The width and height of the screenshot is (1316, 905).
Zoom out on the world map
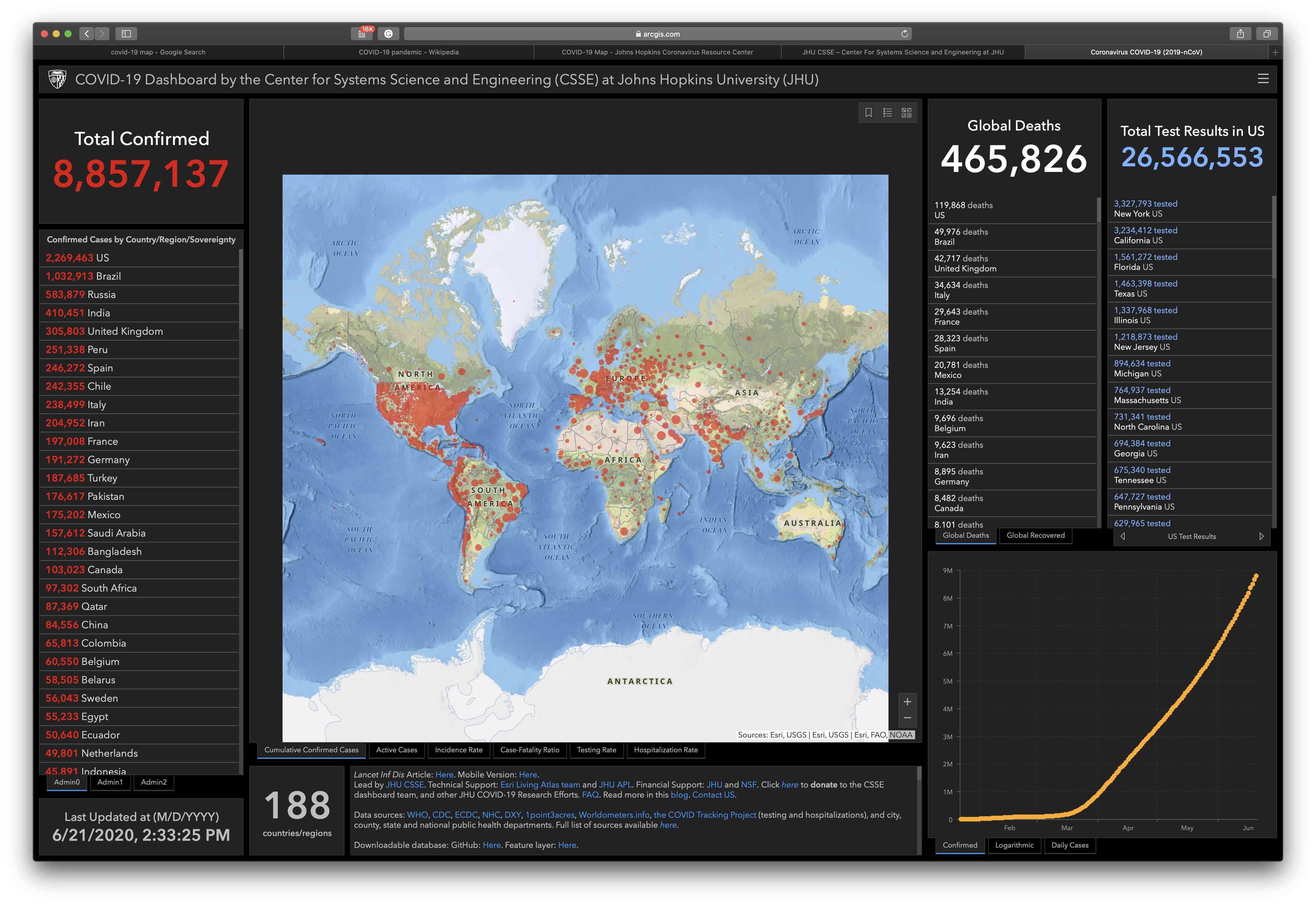point(907,718)
